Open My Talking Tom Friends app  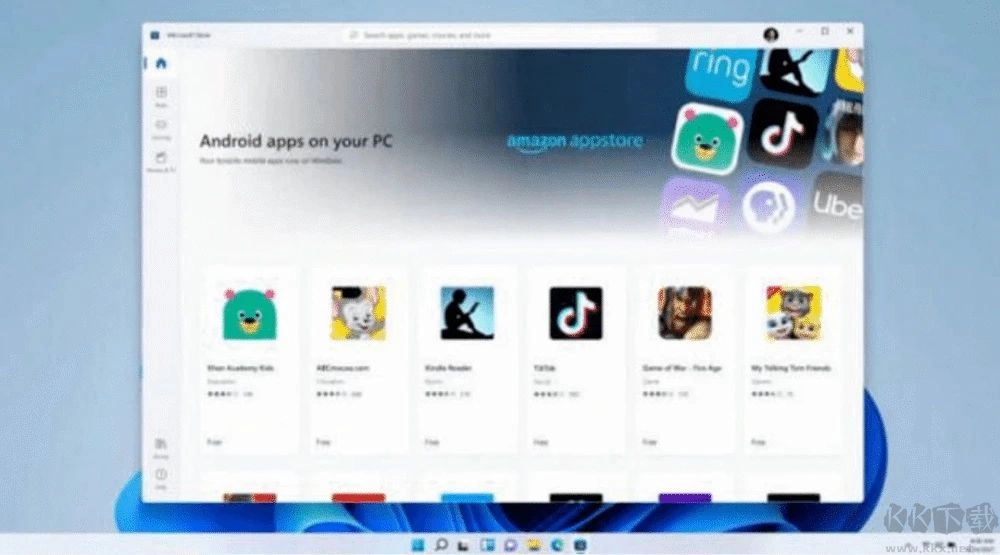[793, 313]
